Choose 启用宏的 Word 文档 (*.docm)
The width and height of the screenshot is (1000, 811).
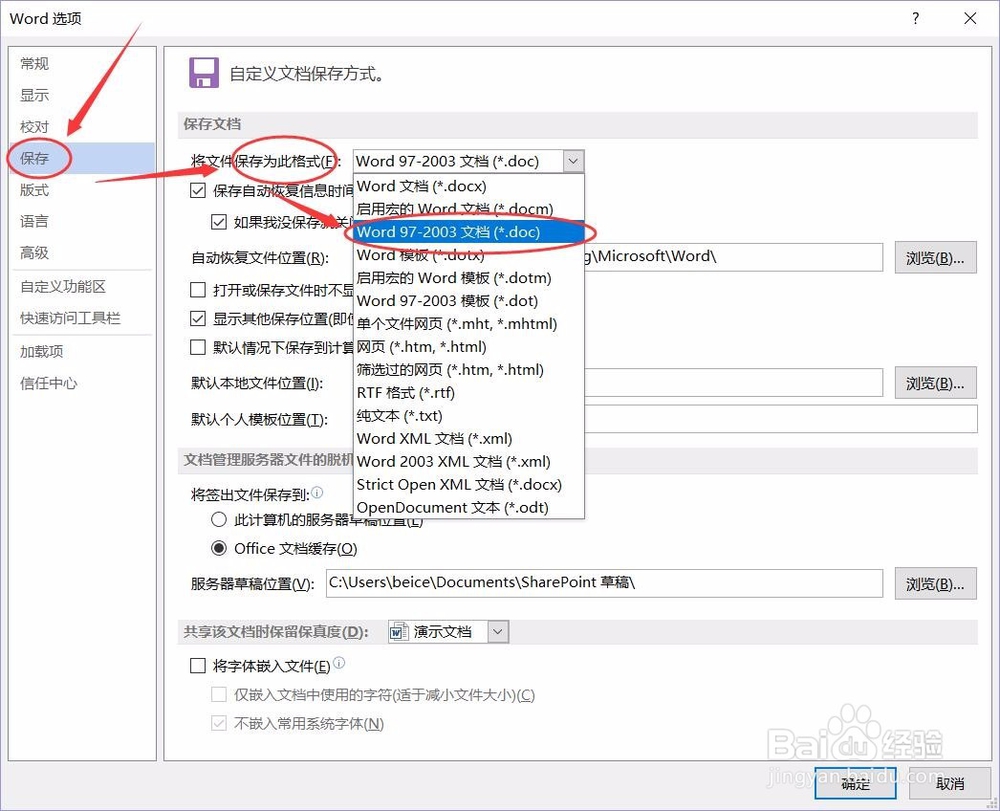coord(469,209)
